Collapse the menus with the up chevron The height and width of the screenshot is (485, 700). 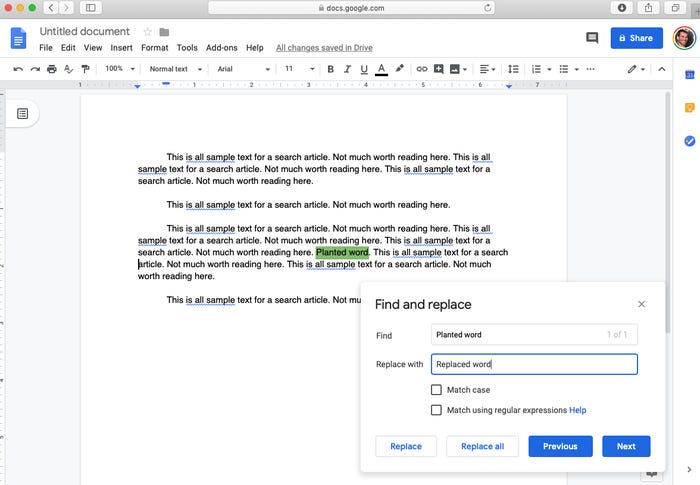point(662,69)
